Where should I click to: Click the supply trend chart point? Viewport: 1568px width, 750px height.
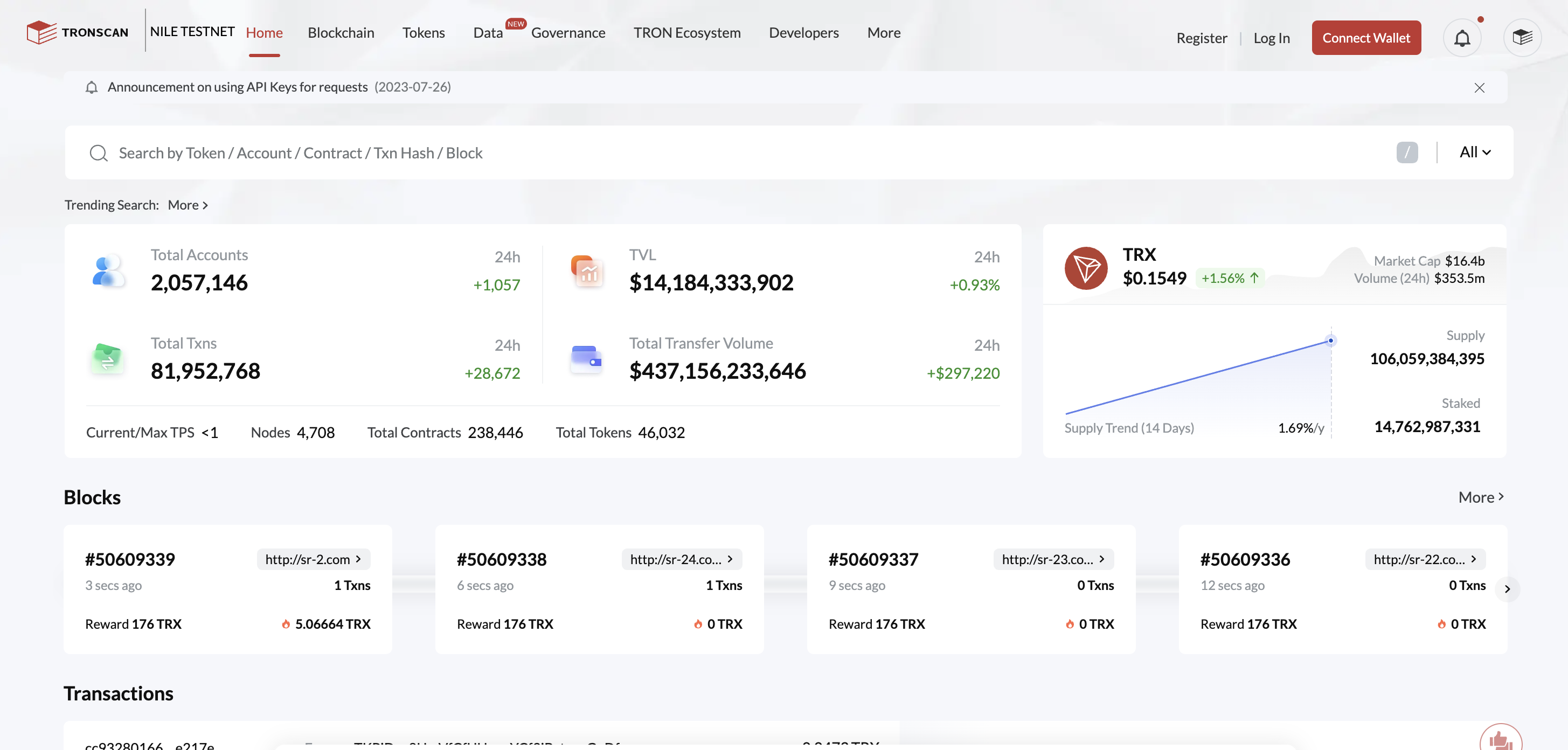[1330, 341]
